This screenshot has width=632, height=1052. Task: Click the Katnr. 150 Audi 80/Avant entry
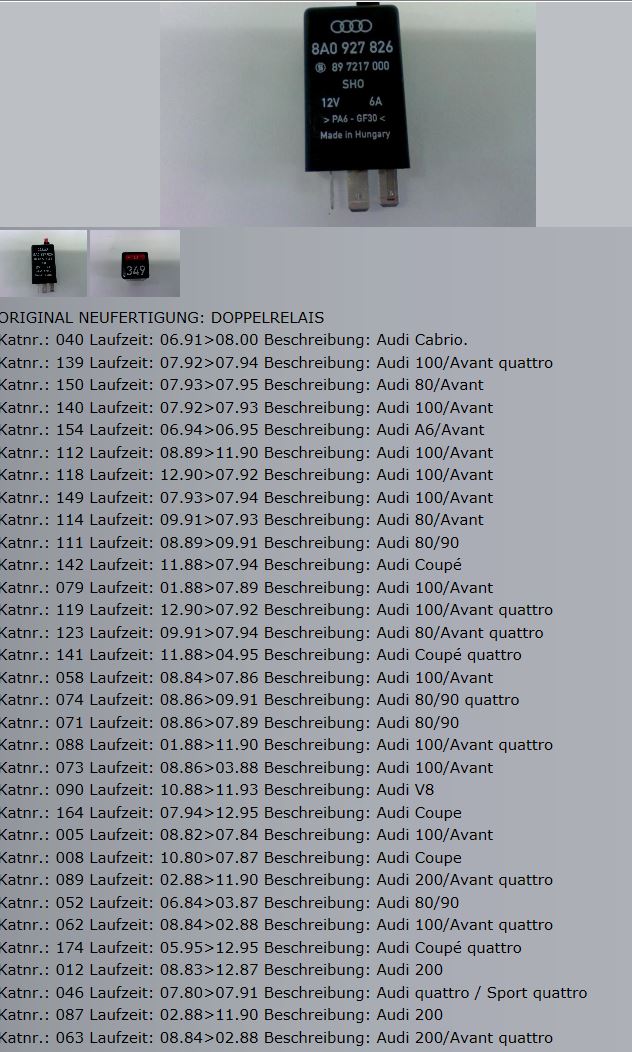click(x=241, y=385)
